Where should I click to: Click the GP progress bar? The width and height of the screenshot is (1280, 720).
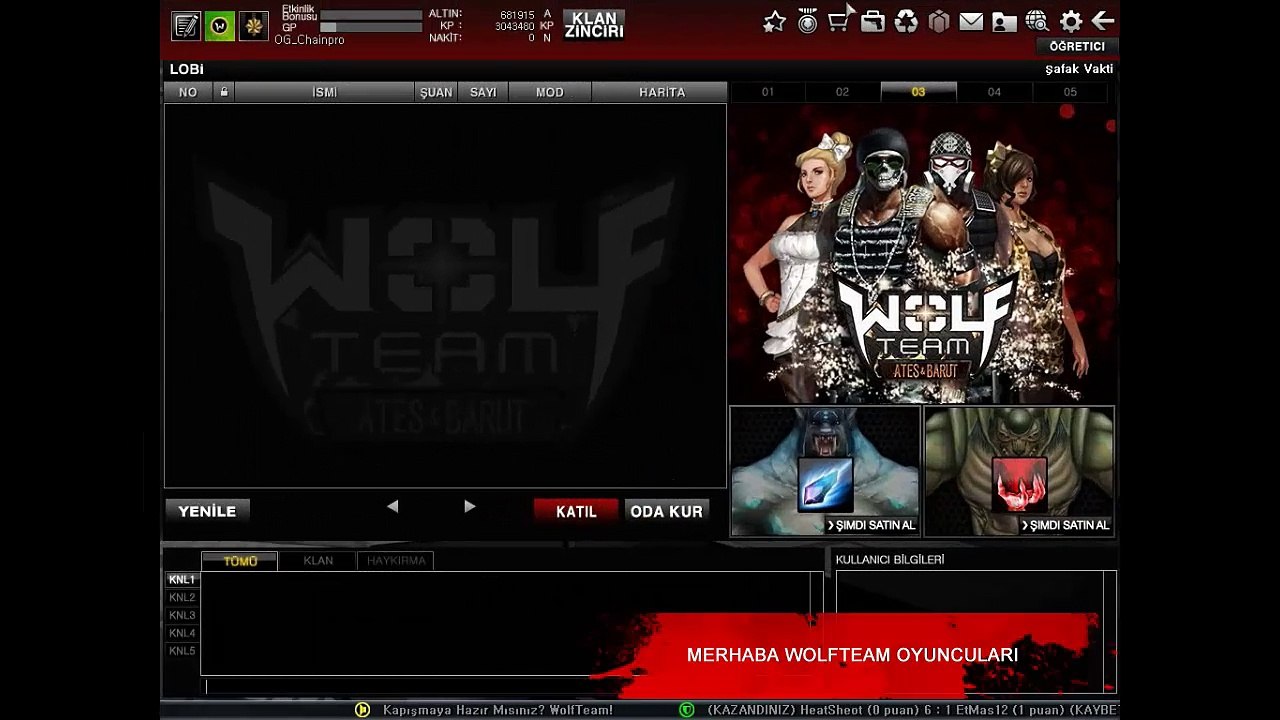tap(371, 28)
